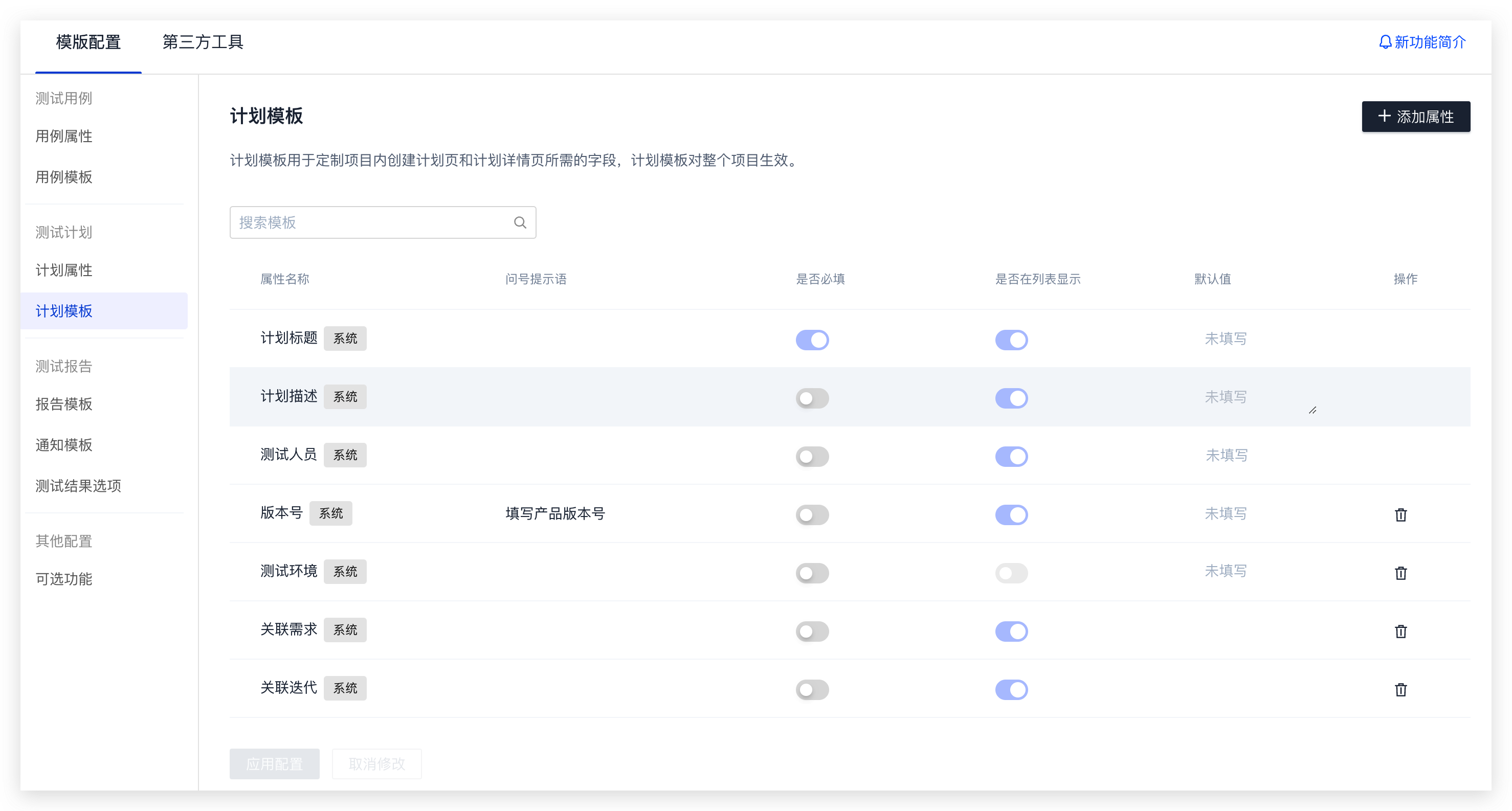Click the 取消修改 button
Viewport: 1512px width, 811px height.
377,763
